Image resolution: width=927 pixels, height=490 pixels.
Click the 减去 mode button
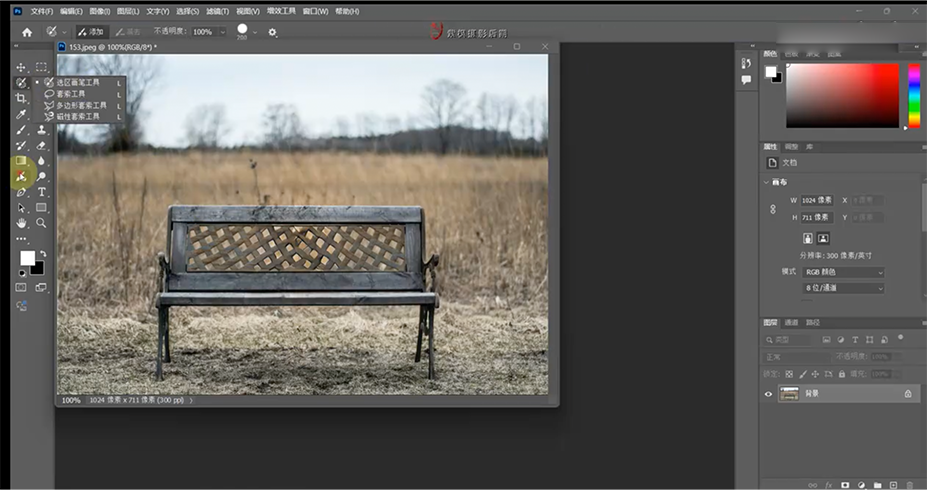tap(128, 32)
